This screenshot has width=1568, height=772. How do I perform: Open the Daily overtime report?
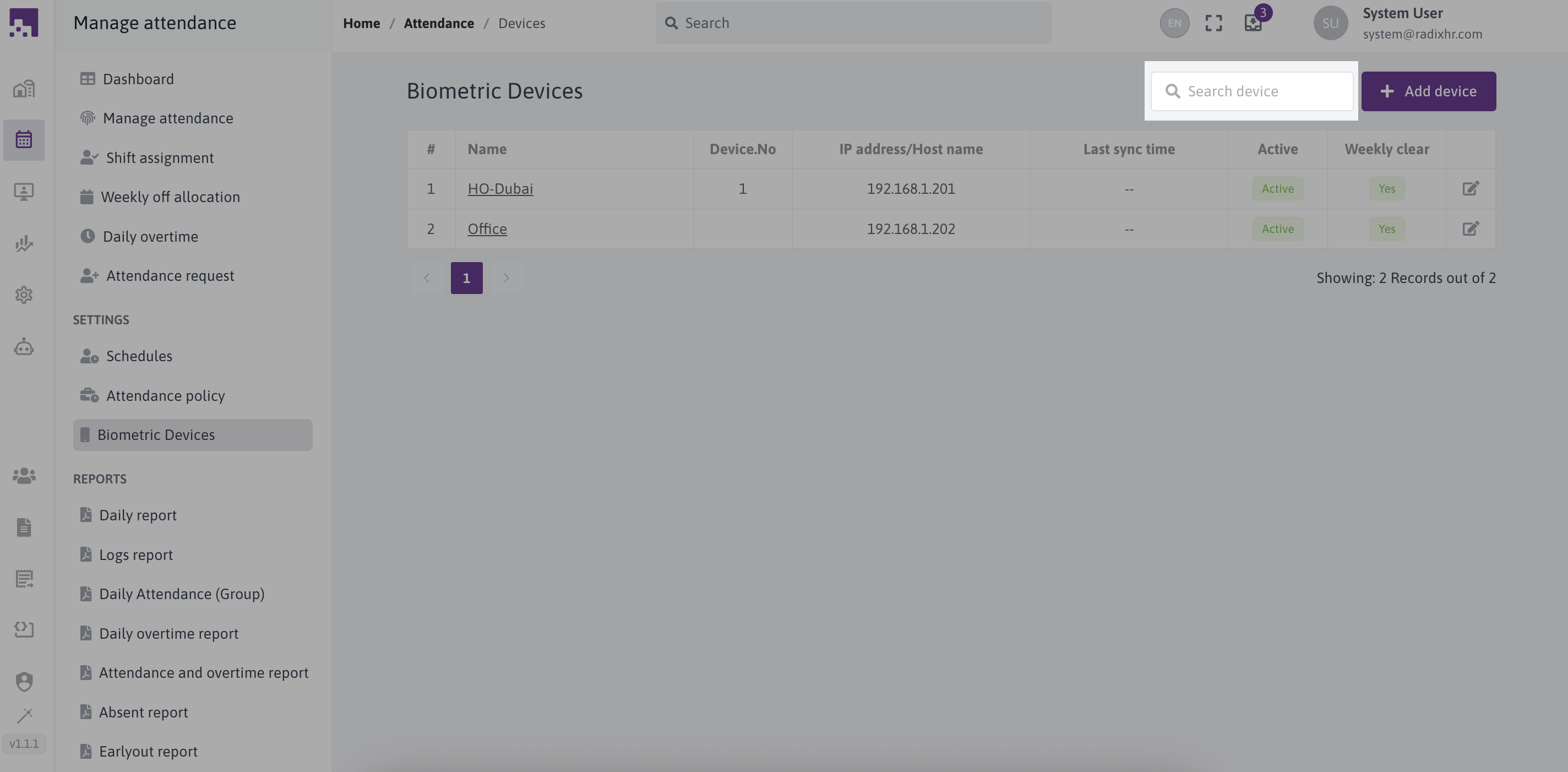[168, 633]
